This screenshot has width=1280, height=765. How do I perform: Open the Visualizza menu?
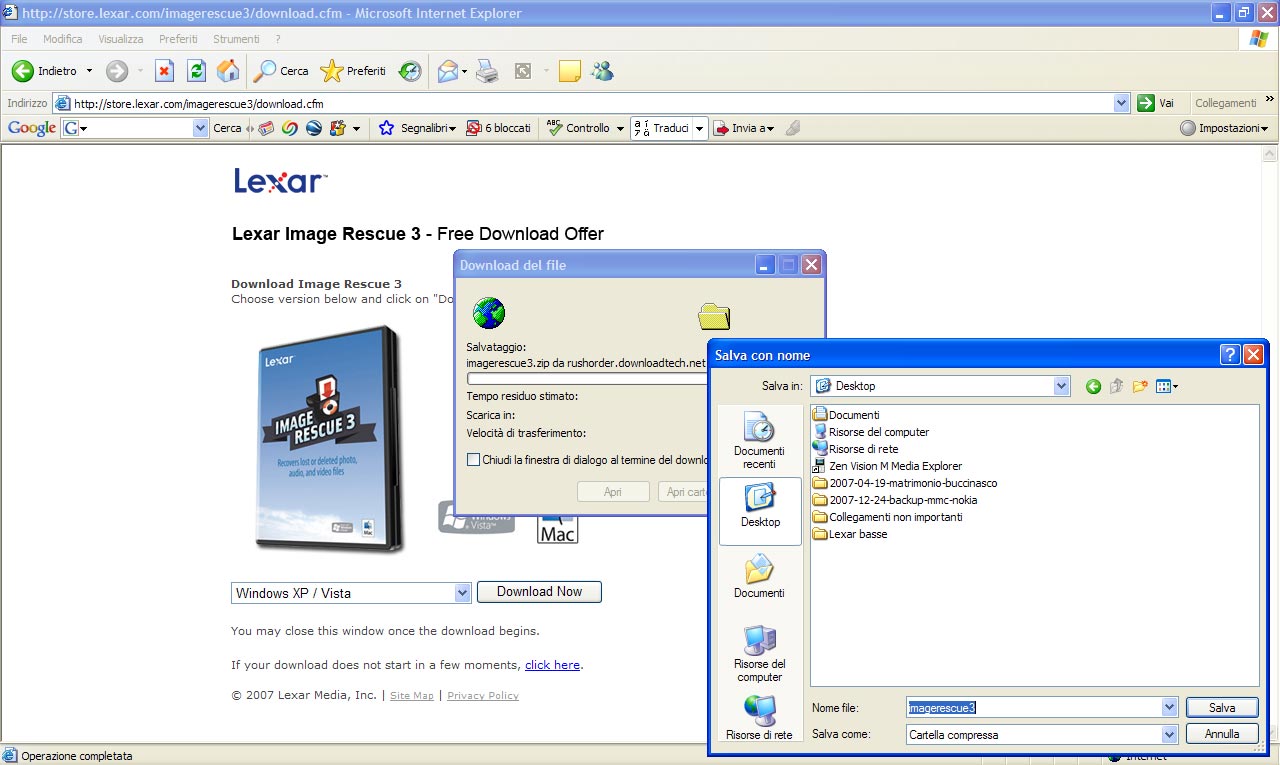[x=121, y=39]
